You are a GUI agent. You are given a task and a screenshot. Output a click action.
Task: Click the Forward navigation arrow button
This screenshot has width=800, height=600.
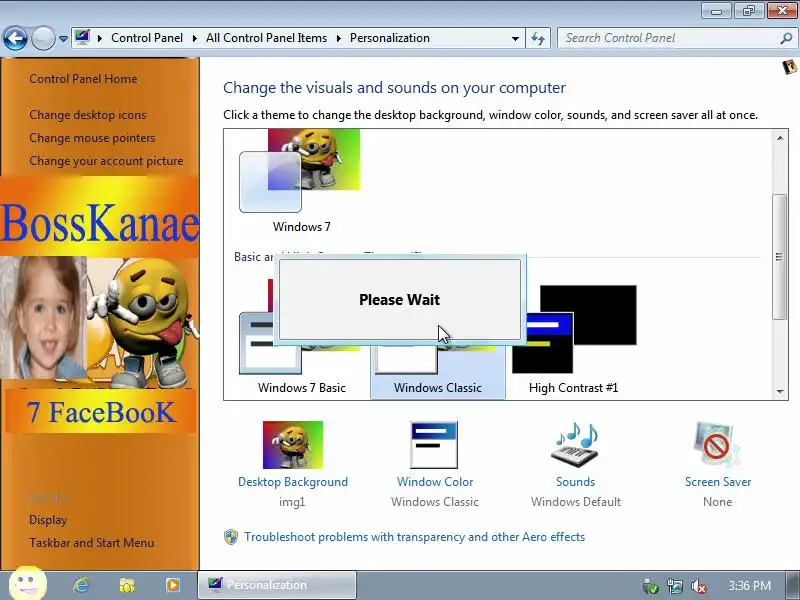pyautogui.click(x=43, y=38)
